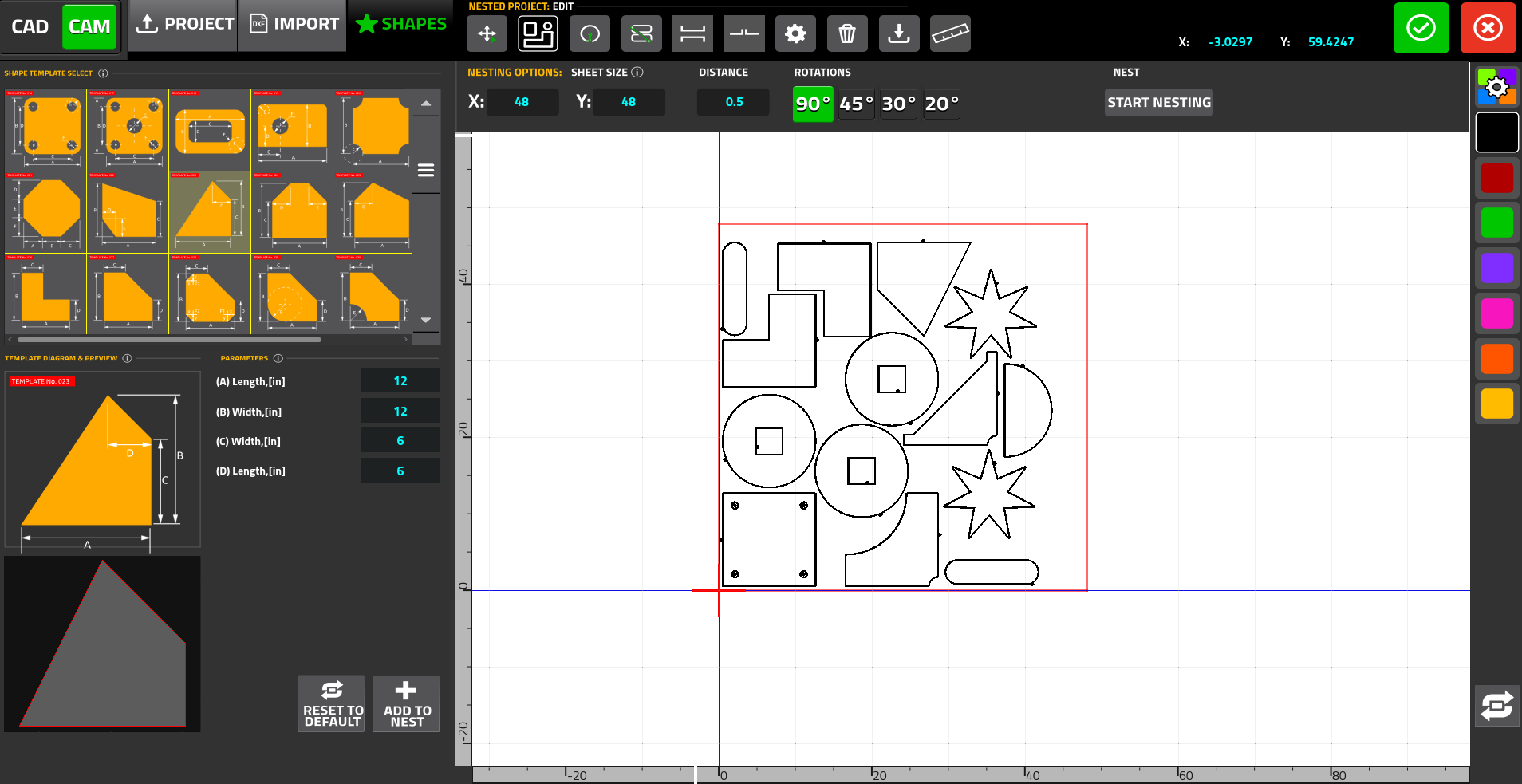This screenshot has height=784, width=1522.
Task: Click the swap arrows icon at bottom right
Action: tap(1496, 706)
